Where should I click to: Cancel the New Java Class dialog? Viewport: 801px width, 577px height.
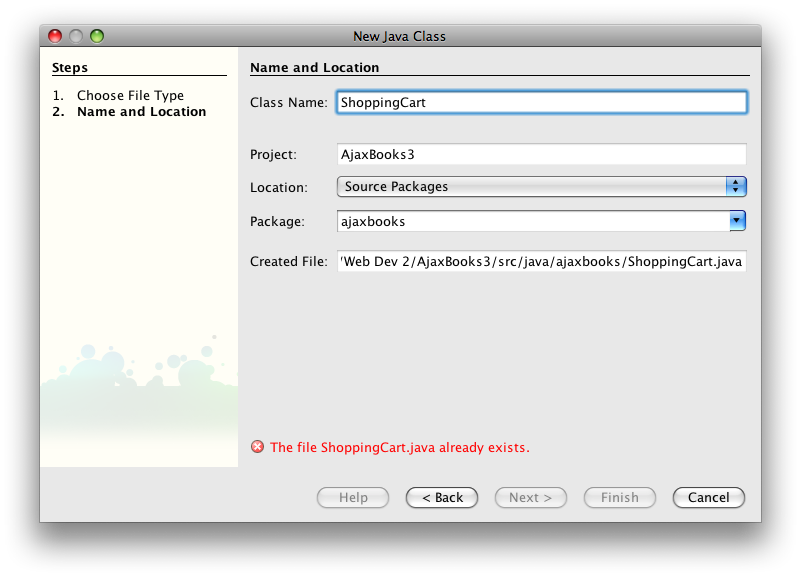(709, 497)
